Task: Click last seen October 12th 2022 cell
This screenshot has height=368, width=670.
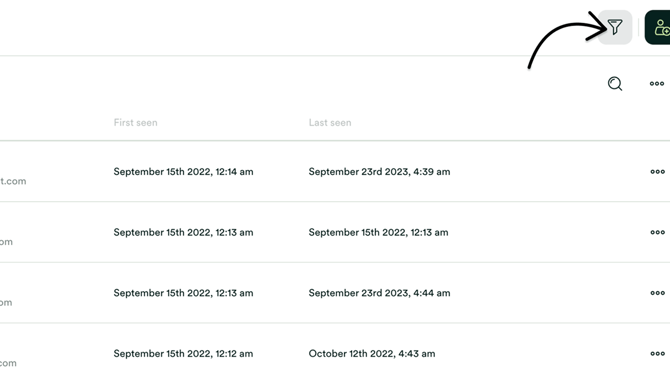Action: pyautogui.click(x=372, y=354)
